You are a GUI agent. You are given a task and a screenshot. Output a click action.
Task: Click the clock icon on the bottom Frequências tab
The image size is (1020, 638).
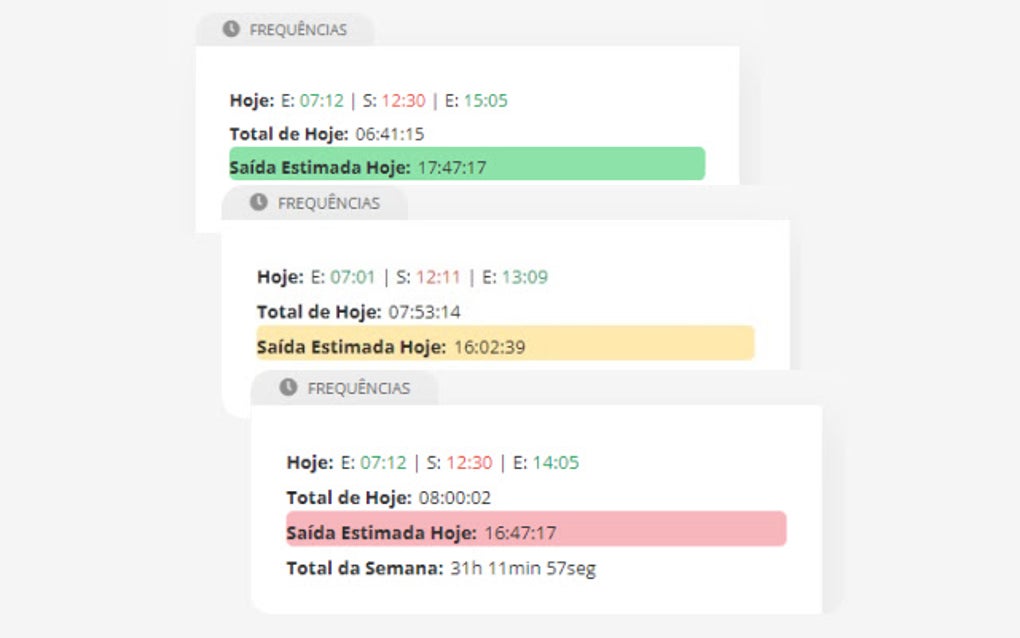tap(289, 387)
